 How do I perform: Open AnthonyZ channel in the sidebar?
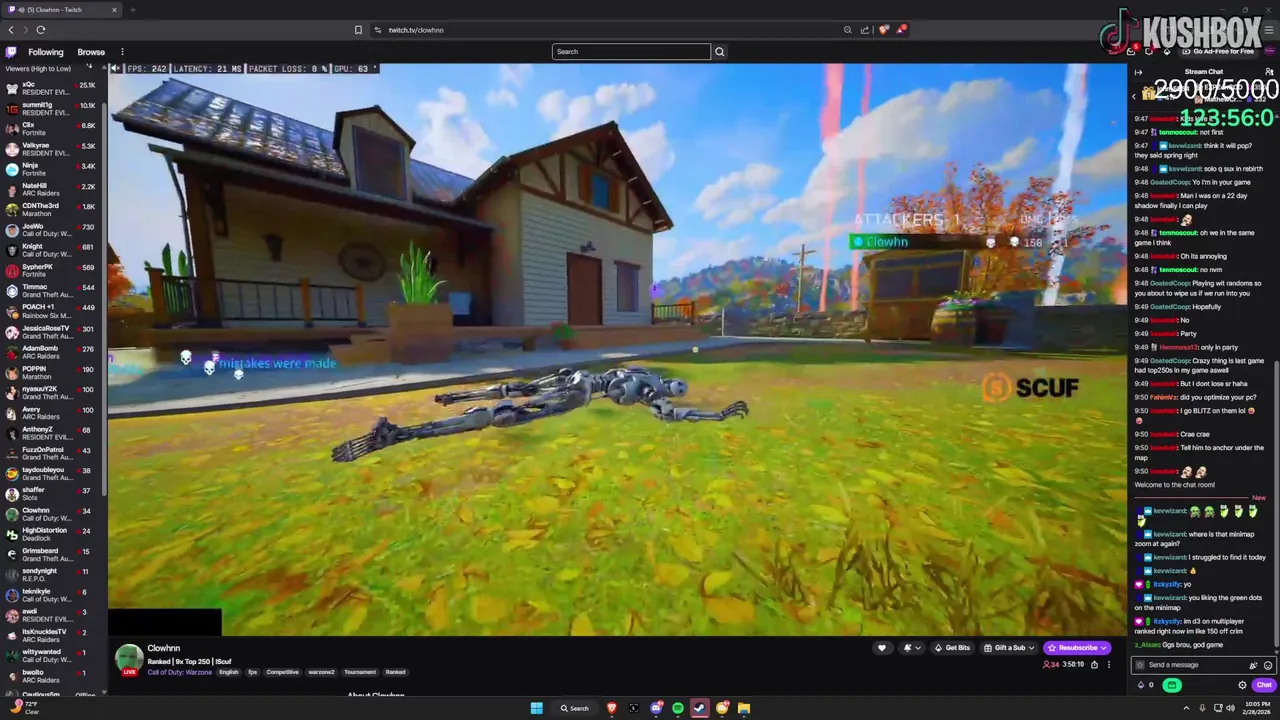click(x=52, y=433)
